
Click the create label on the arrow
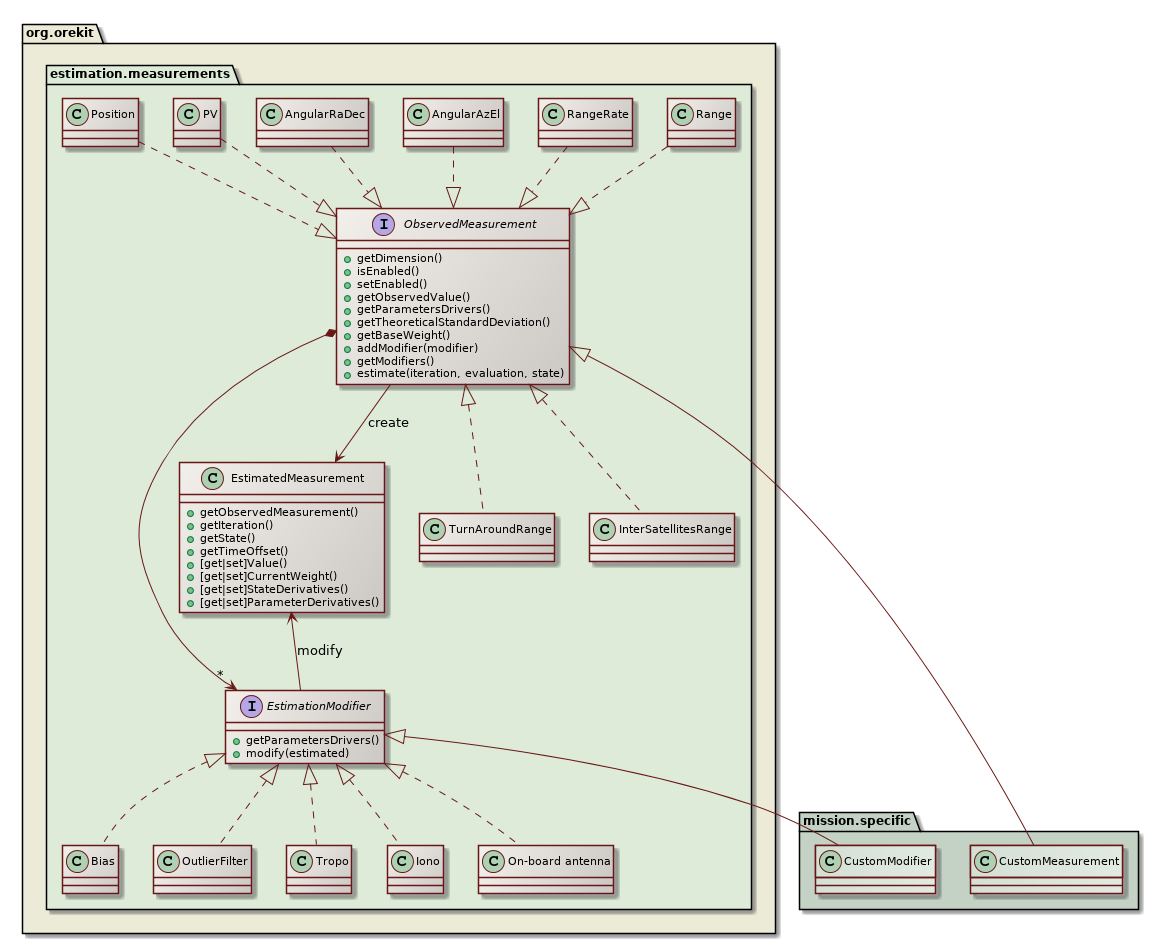tap(390, 423)
